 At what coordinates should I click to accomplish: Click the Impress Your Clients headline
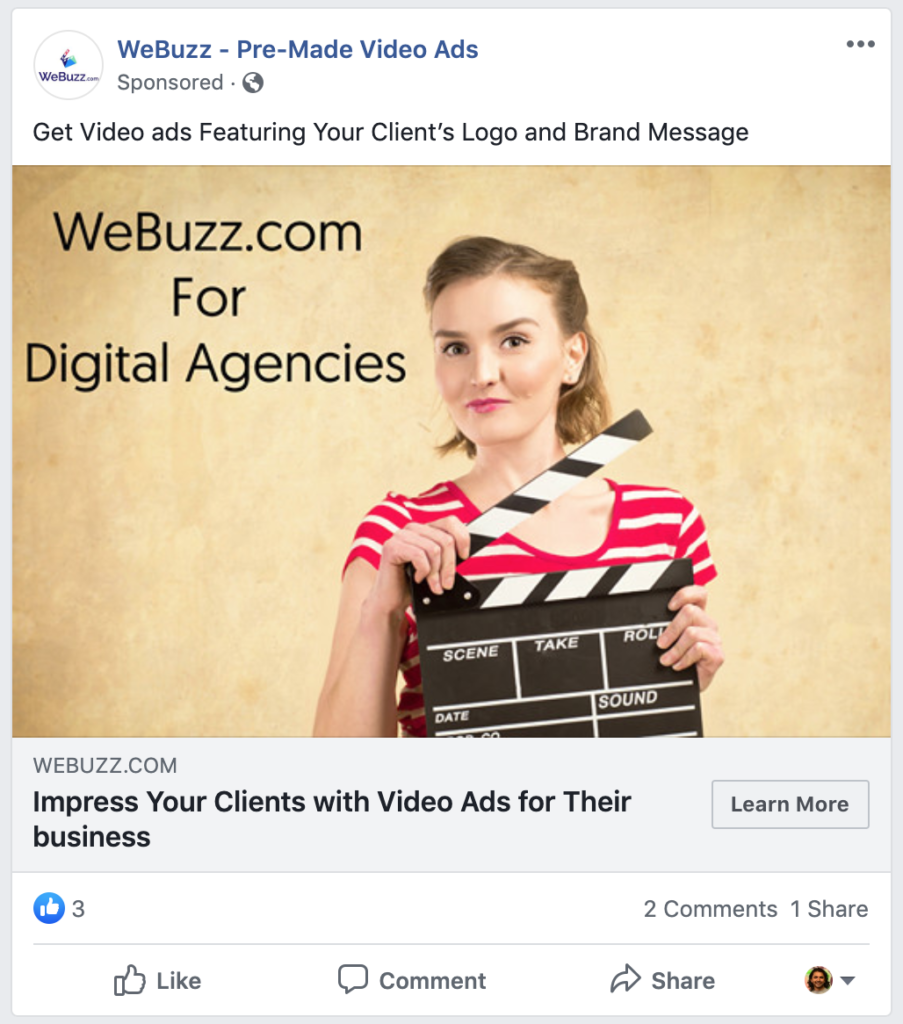[x=332, y=819]
